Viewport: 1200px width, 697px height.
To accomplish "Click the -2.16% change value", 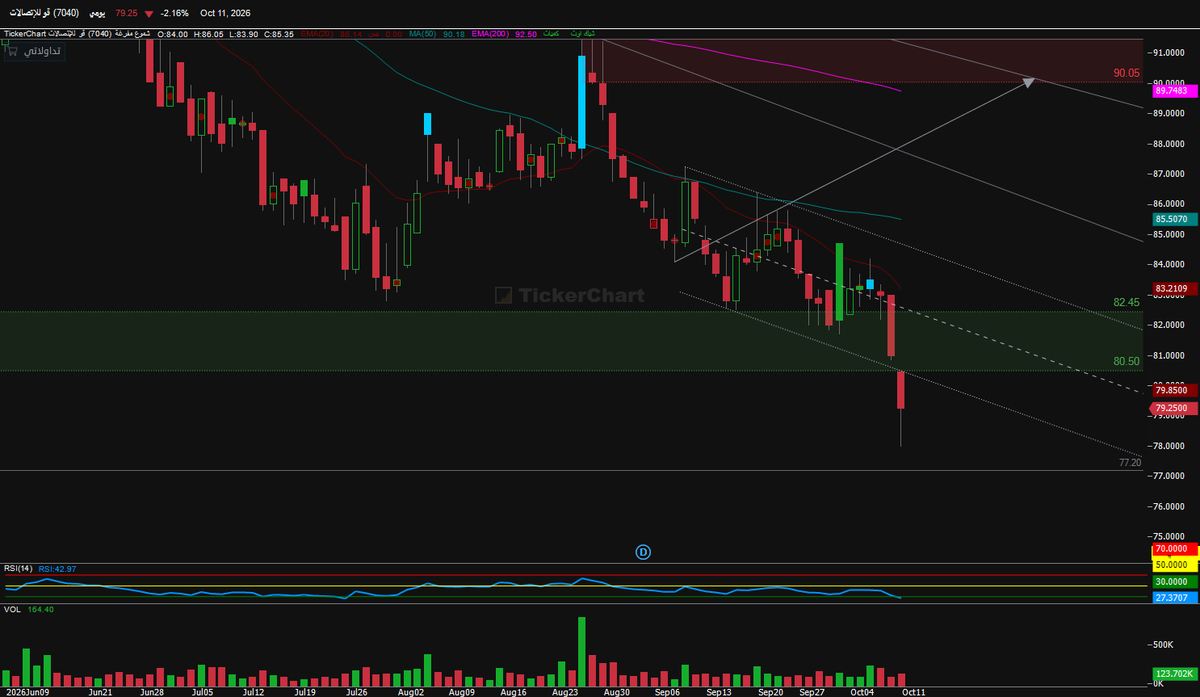I will click(x=173, y=14).
